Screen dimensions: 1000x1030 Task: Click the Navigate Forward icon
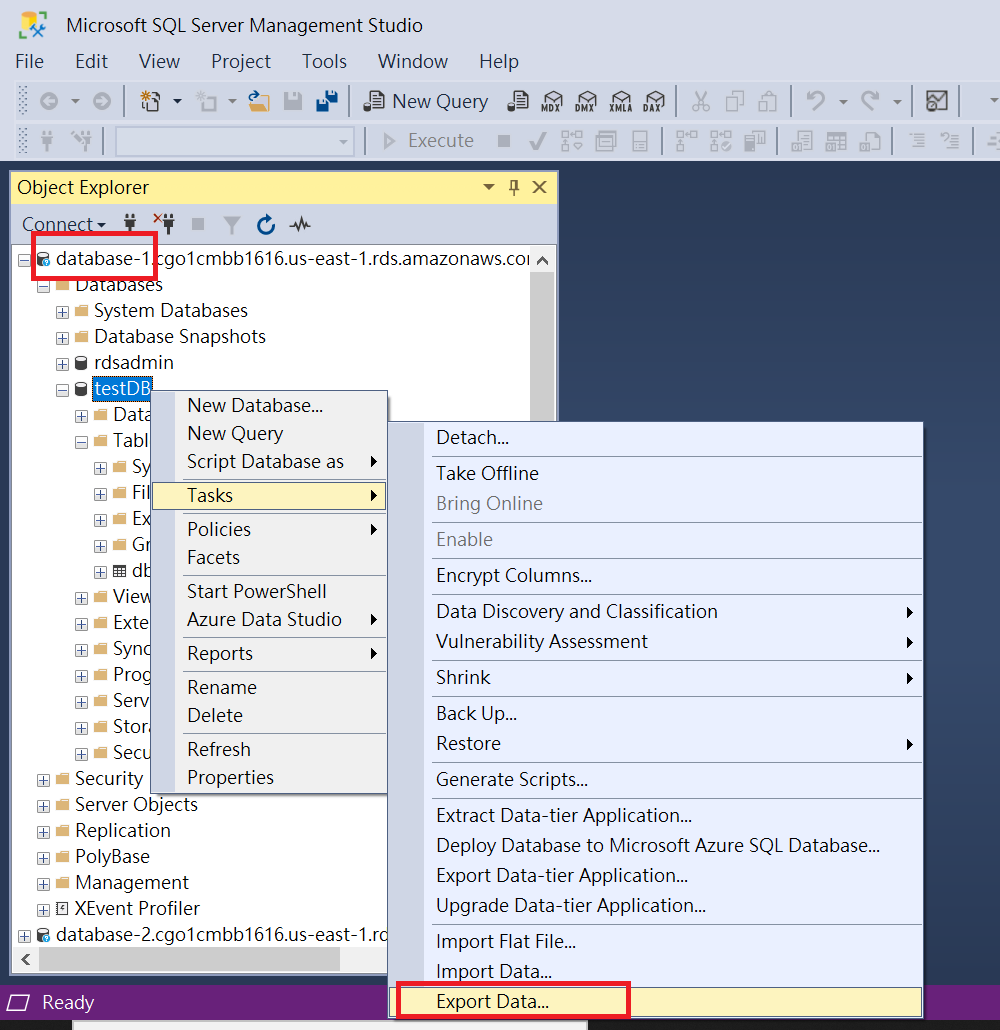coord(102,101)
